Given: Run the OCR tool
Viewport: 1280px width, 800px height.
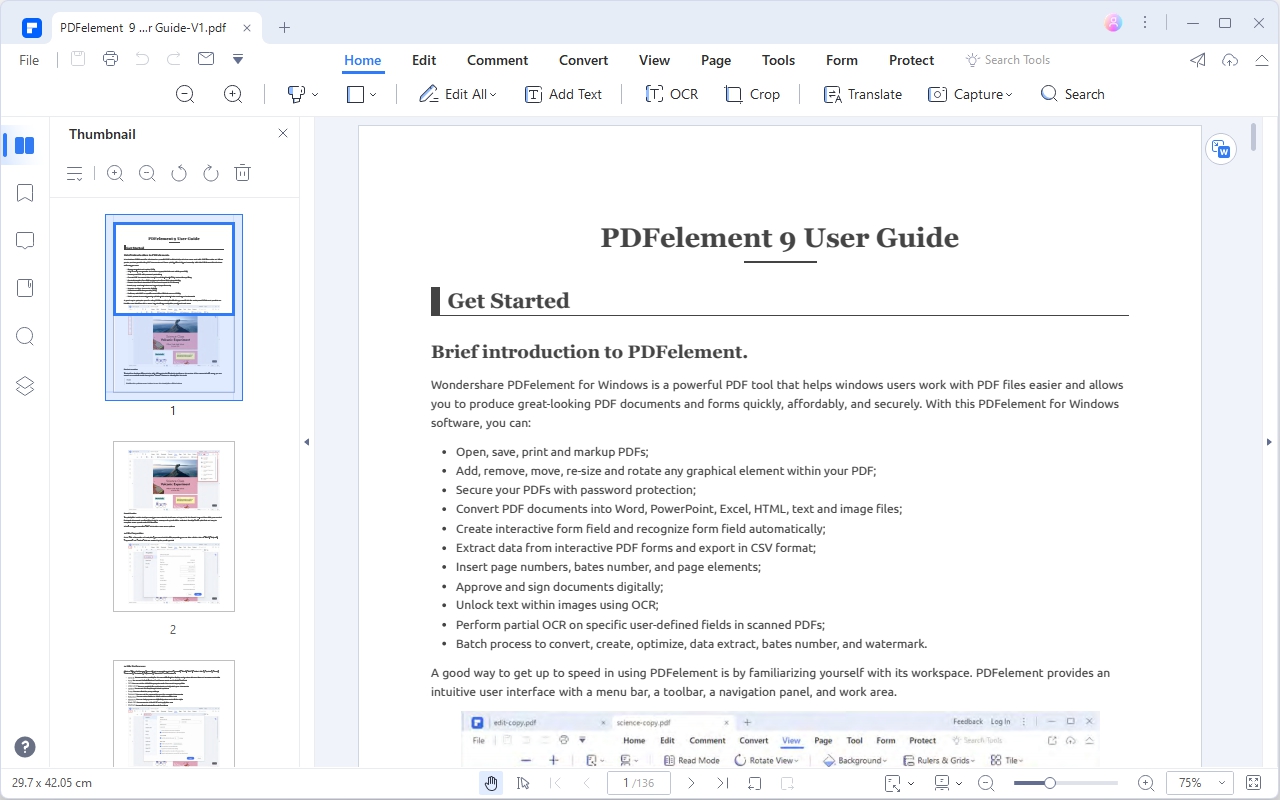Looking at the screenshot, I should [671, 94].
